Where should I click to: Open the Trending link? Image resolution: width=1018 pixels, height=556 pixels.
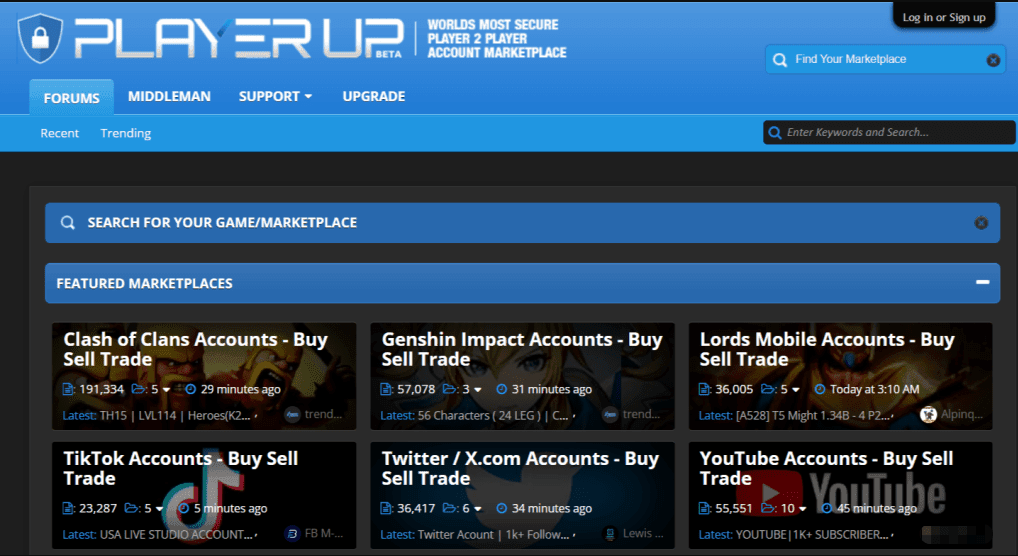pos(125,133)
